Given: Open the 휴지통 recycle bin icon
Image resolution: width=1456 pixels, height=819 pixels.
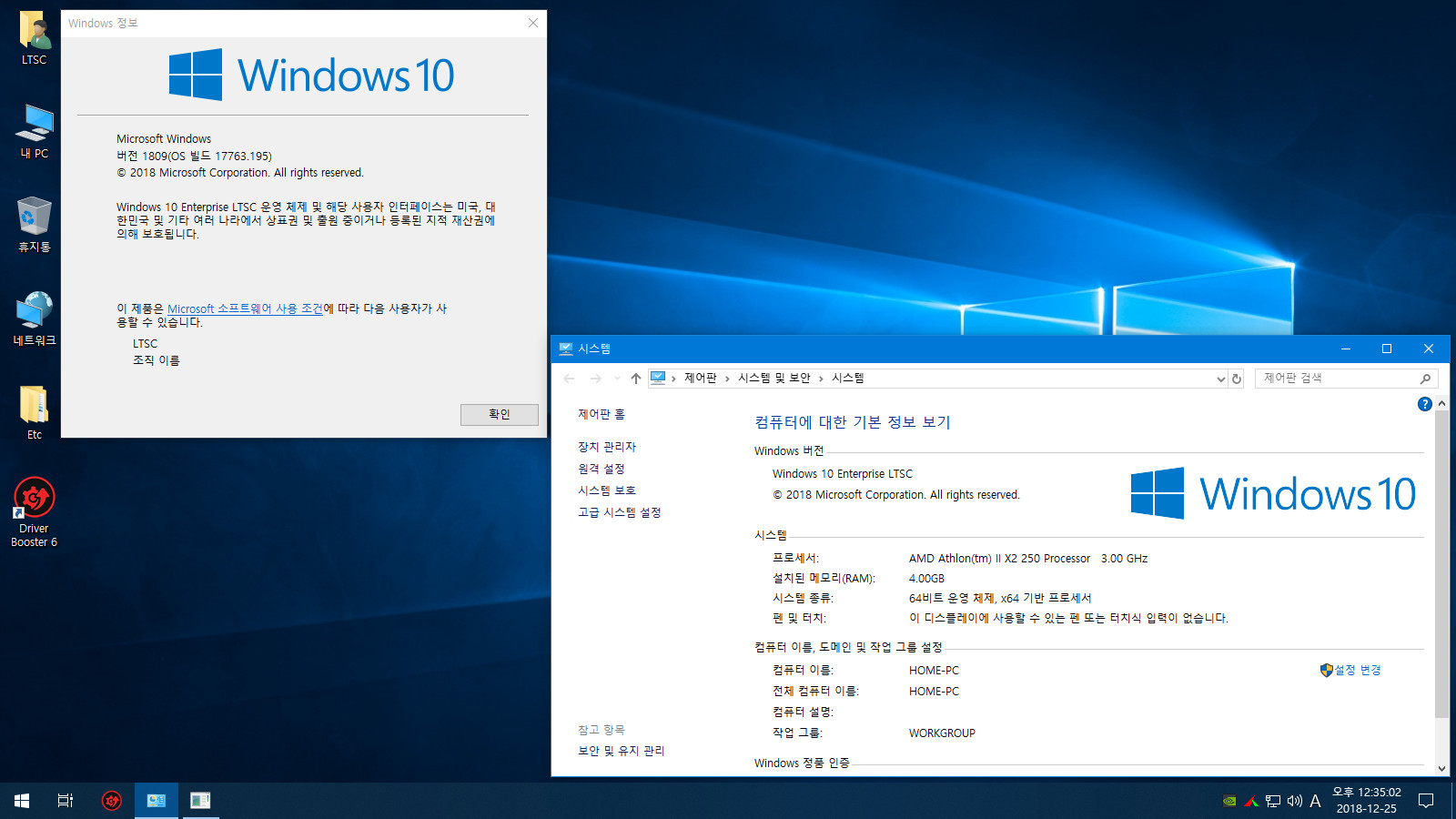Looking at the screenshot, I should 35,225.
